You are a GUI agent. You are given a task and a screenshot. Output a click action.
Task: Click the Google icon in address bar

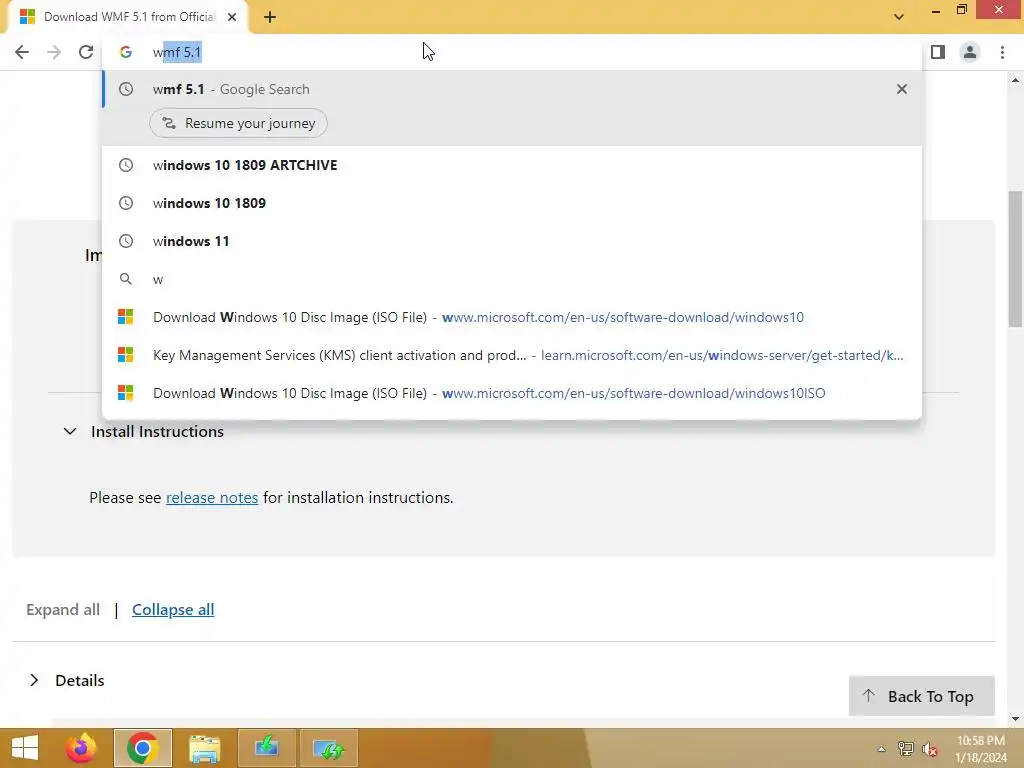125,52
